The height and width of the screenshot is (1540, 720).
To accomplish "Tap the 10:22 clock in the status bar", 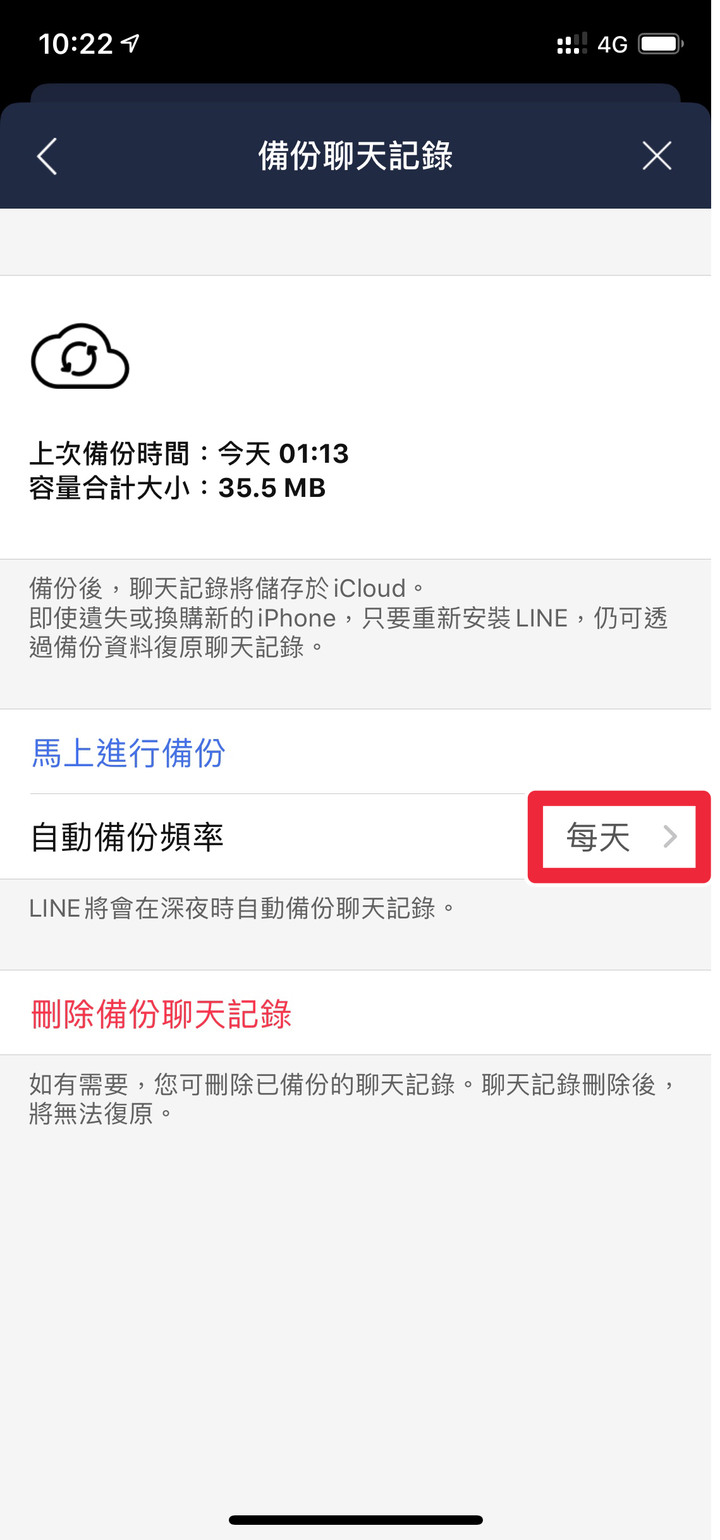I will click(75, 43).
